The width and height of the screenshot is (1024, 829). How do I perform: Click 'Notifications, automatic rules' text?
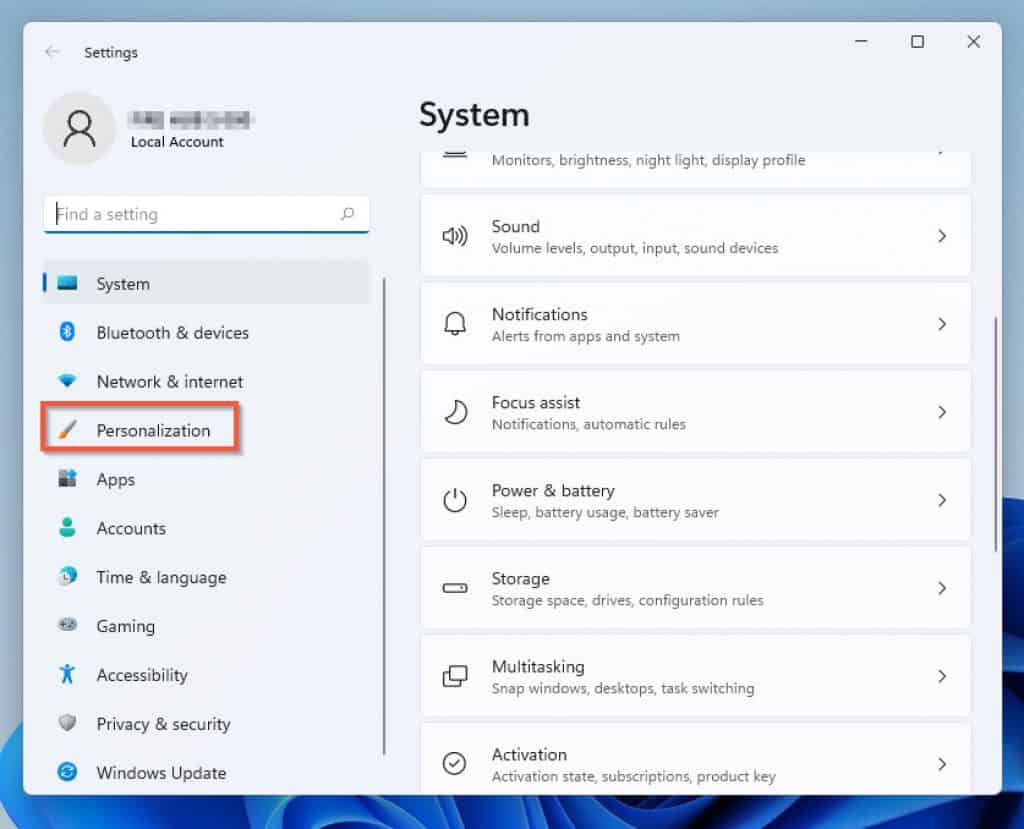point(588,425)
